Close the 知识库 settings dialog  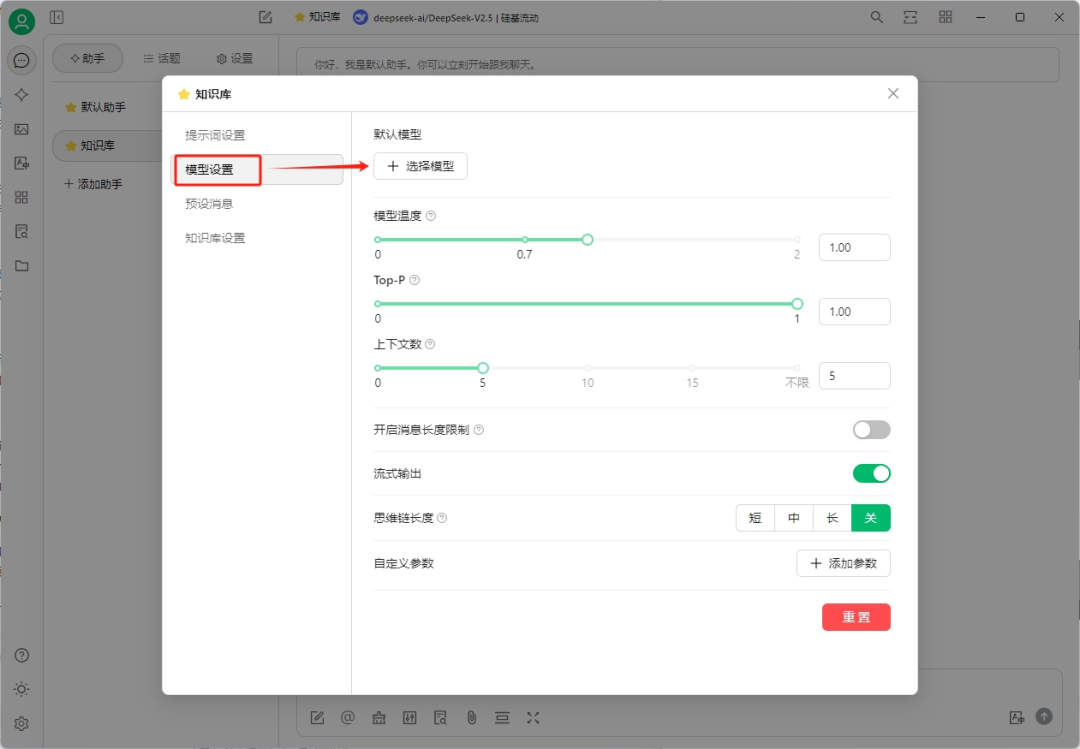893,94
